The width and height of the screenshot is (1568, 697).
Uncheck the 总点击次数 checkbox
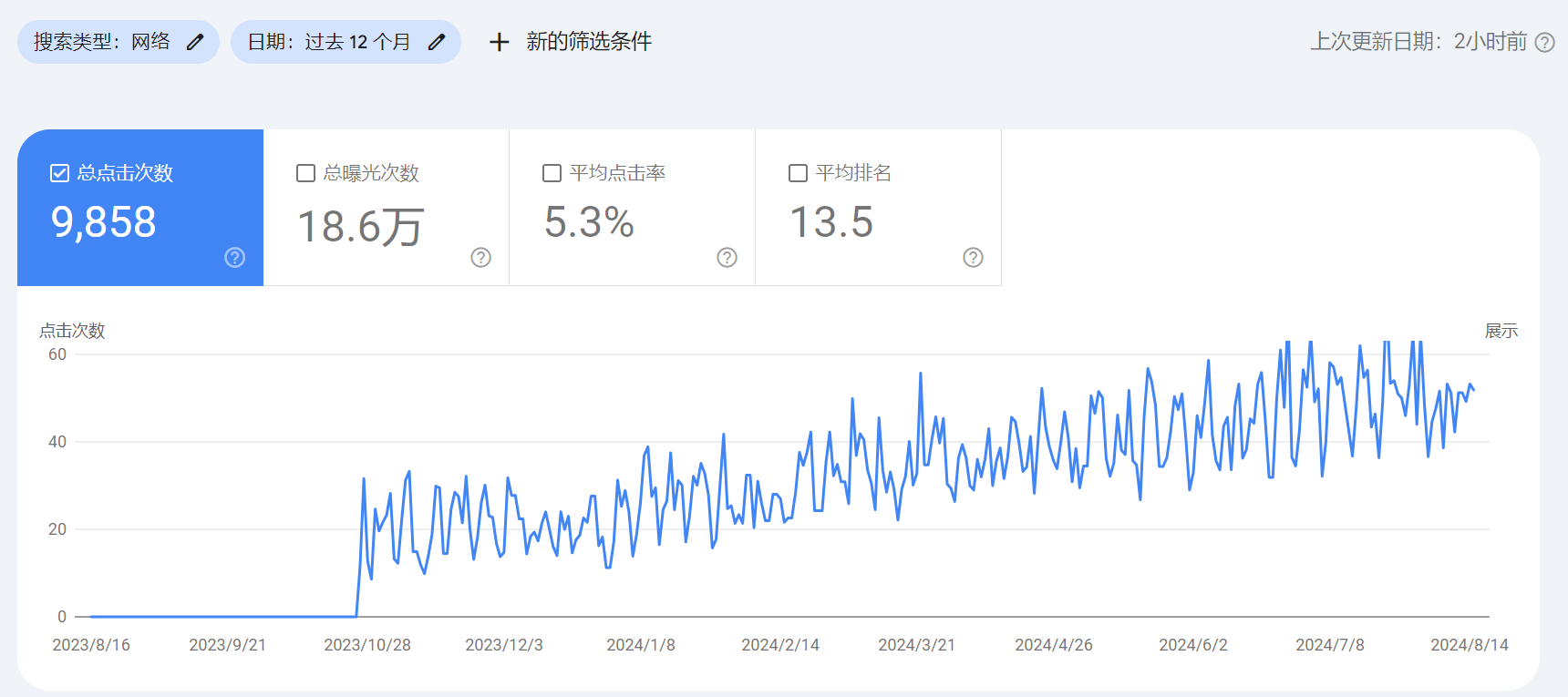pyautogui.click(x=59, y=173)
